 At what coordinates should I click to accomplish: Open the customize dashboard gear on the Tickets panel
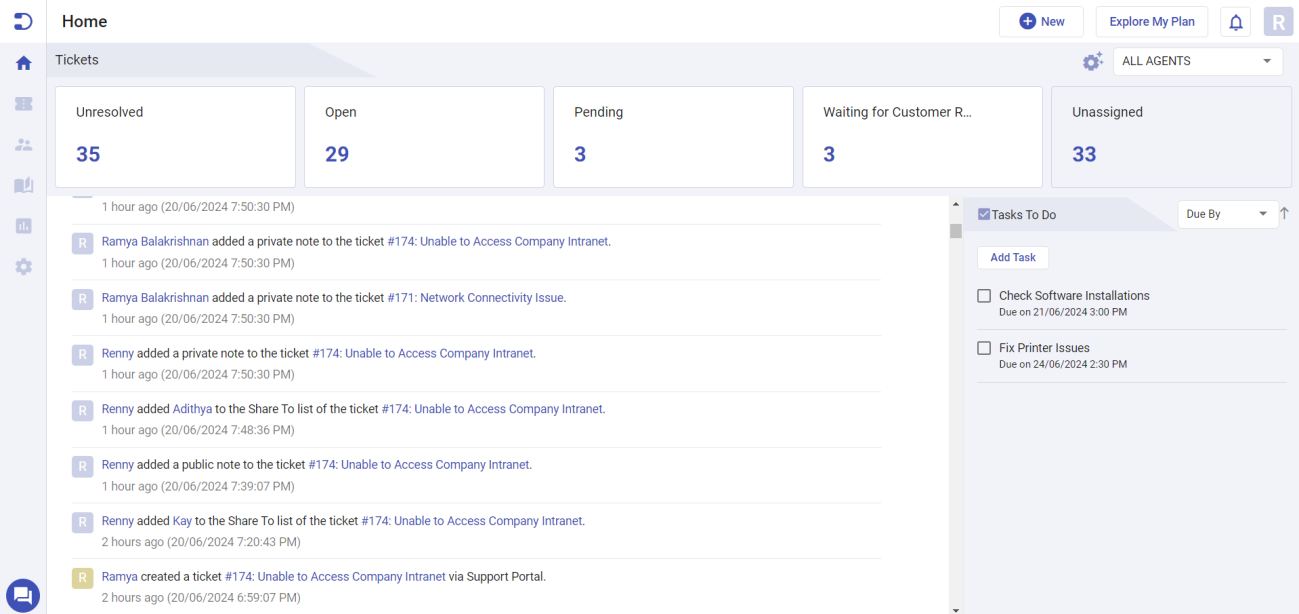coord(1092,61)
